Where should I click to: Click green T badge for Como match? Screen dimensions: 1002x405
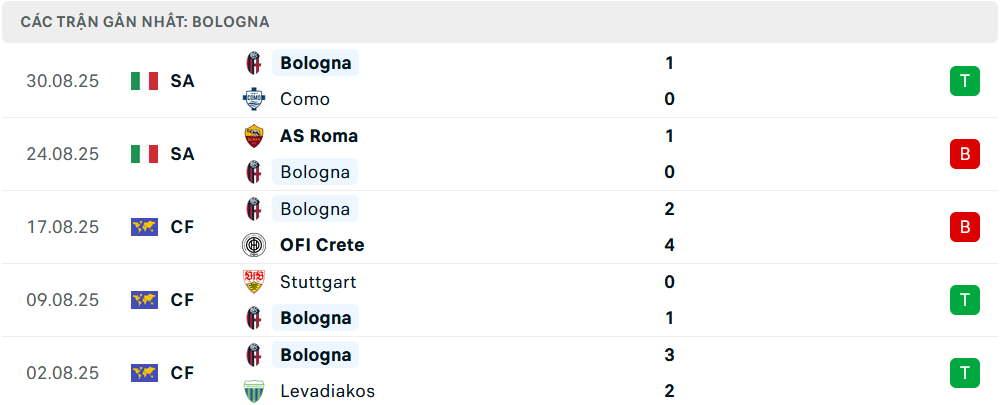coord(964,81)
